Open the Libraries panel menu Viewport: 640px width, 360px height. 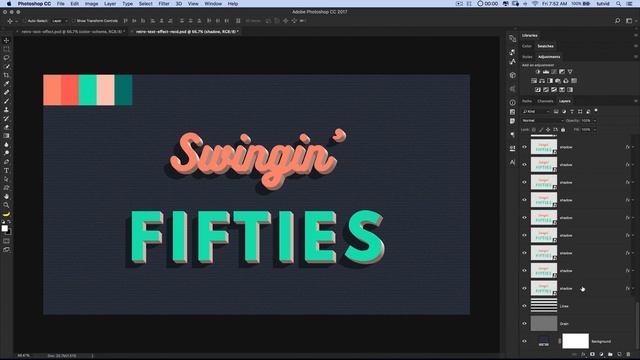tap(636, 36)
